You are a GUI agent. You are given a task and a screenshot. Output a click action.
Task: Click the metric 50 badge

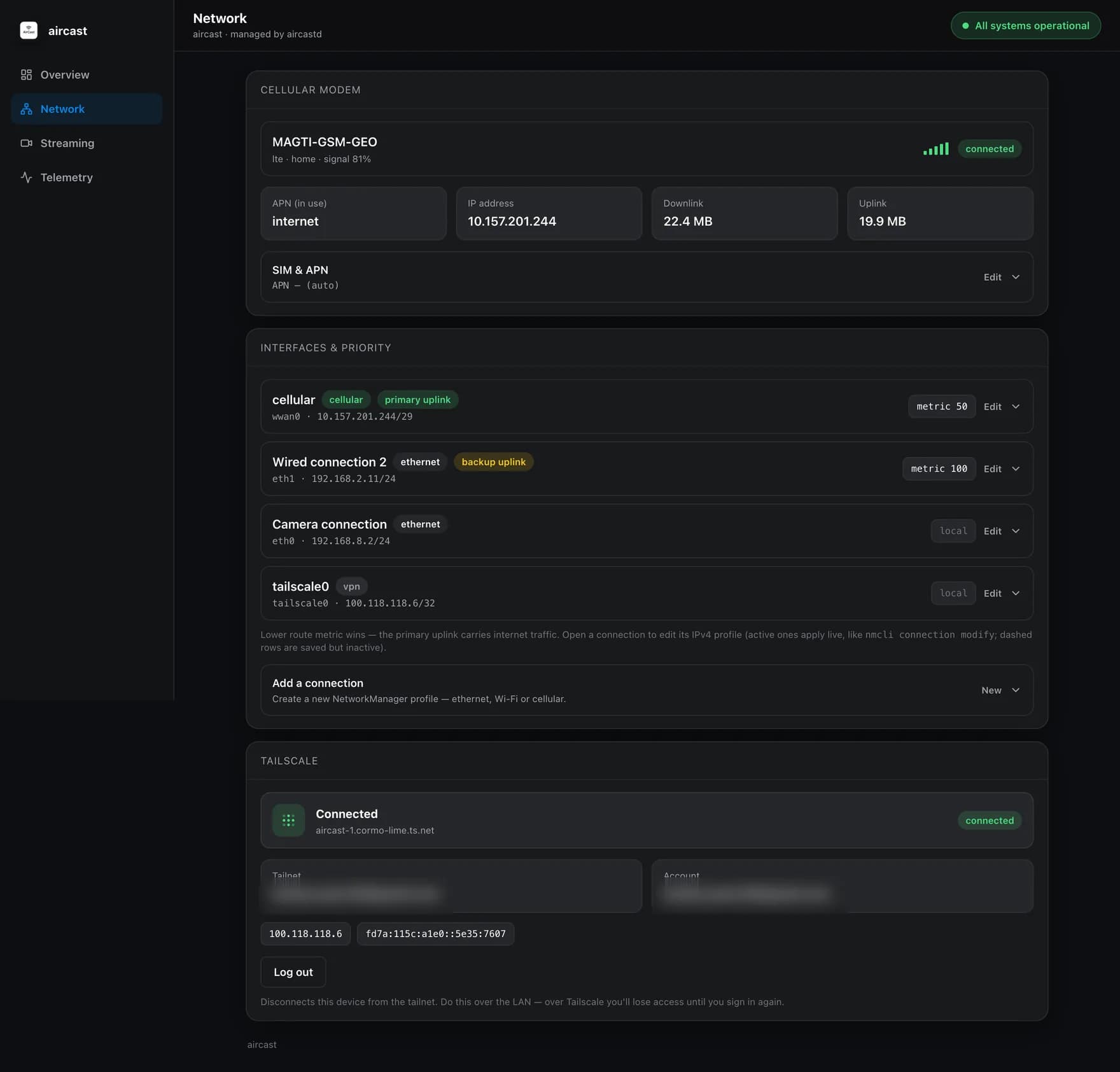coord(942,407)
